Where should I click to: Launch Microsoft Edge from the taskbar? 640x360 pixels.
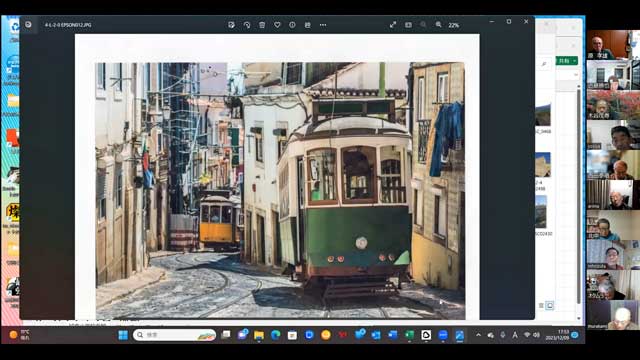[276, 335]
